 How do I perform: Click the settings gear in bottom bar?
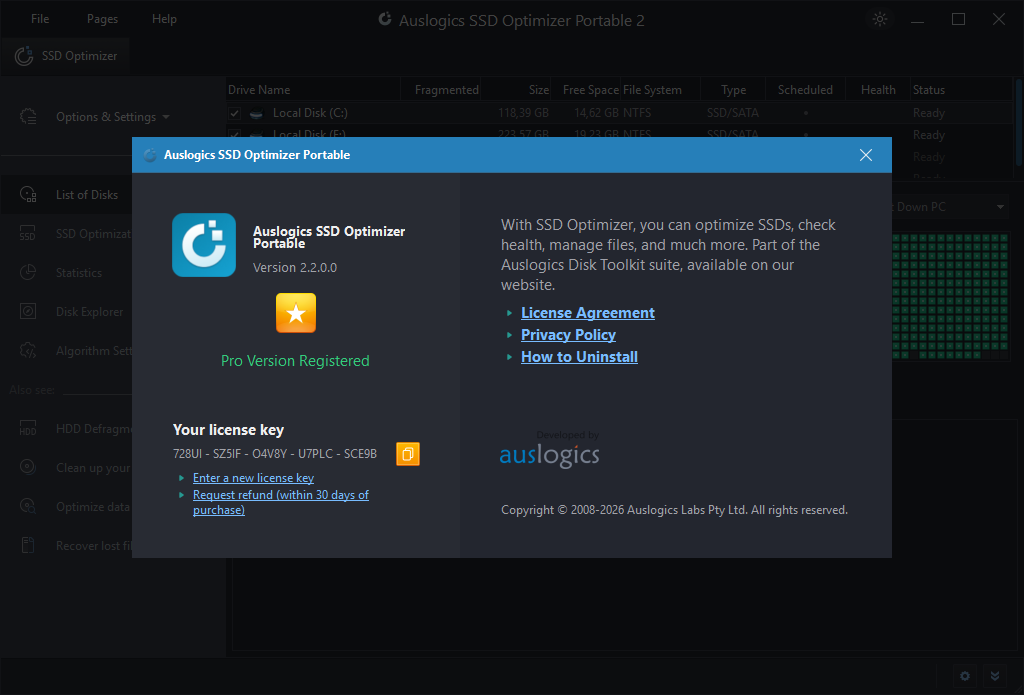(965, 676)
